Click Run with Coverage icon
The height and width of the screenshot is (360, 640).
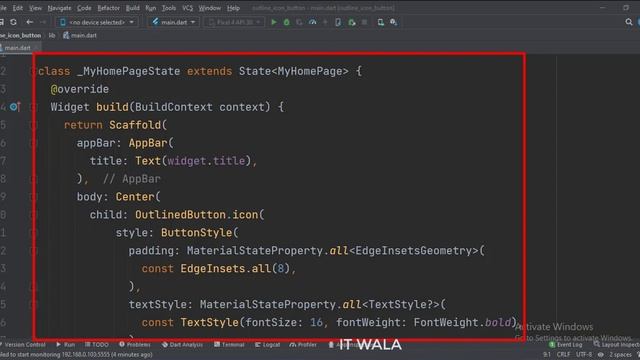(300, 22)
